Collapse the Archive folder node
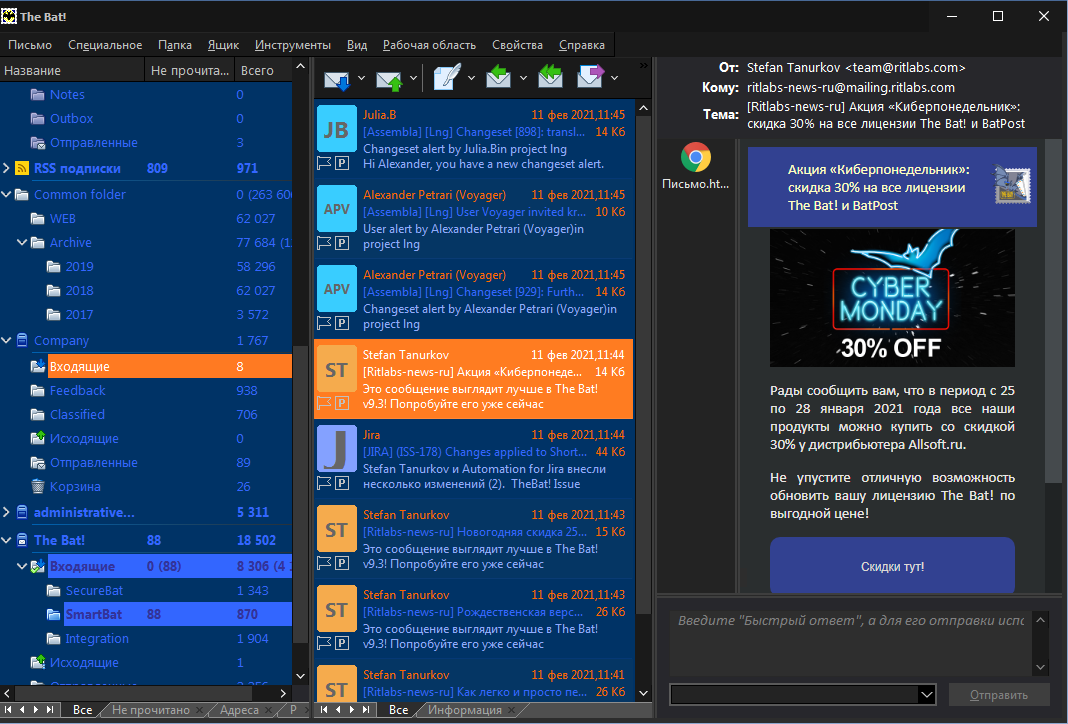This screenshot has width=1068, height=724. point(22,242)
